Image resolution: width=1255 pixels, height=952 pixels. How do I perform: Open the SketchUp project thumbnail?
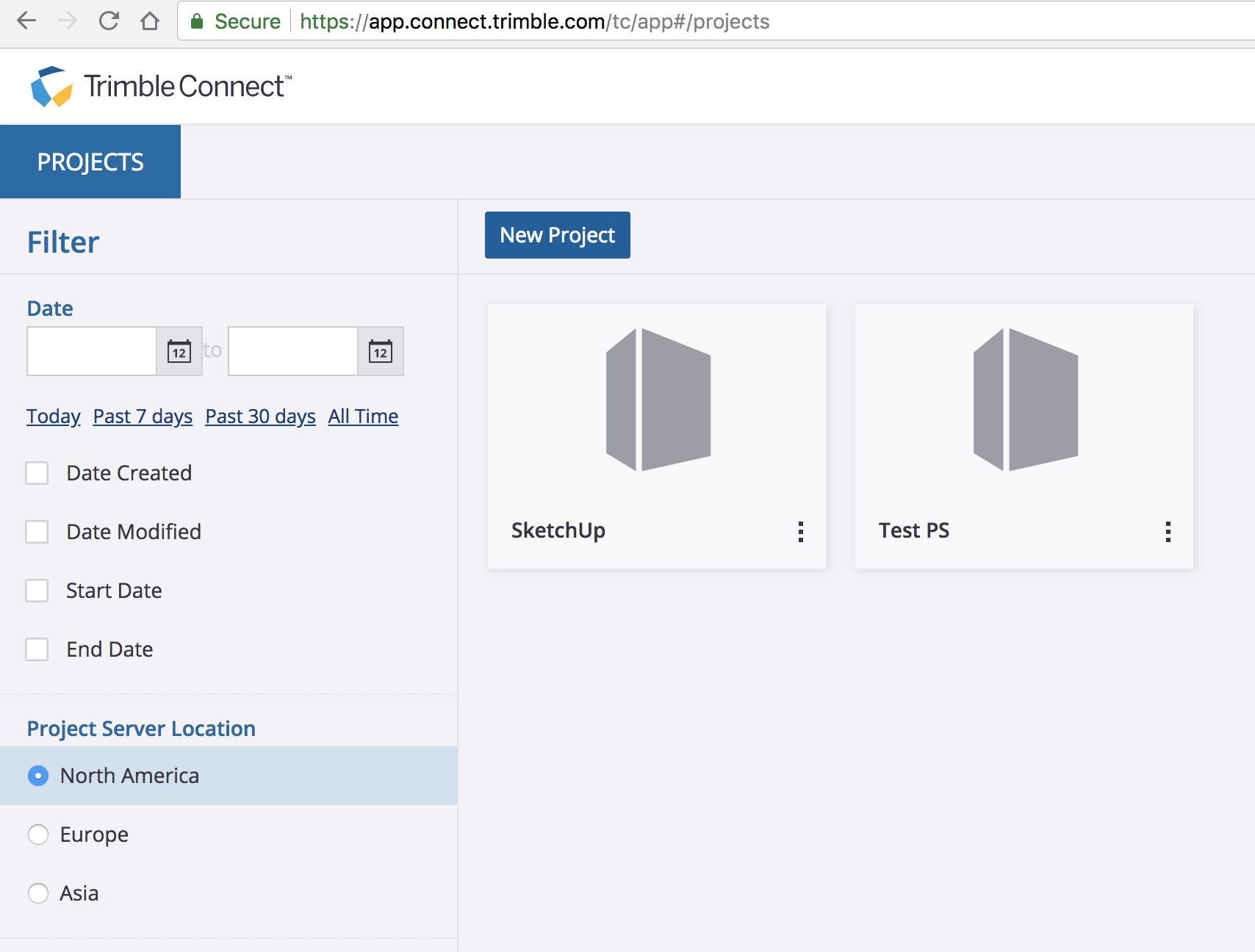click(x=658, y=400)
